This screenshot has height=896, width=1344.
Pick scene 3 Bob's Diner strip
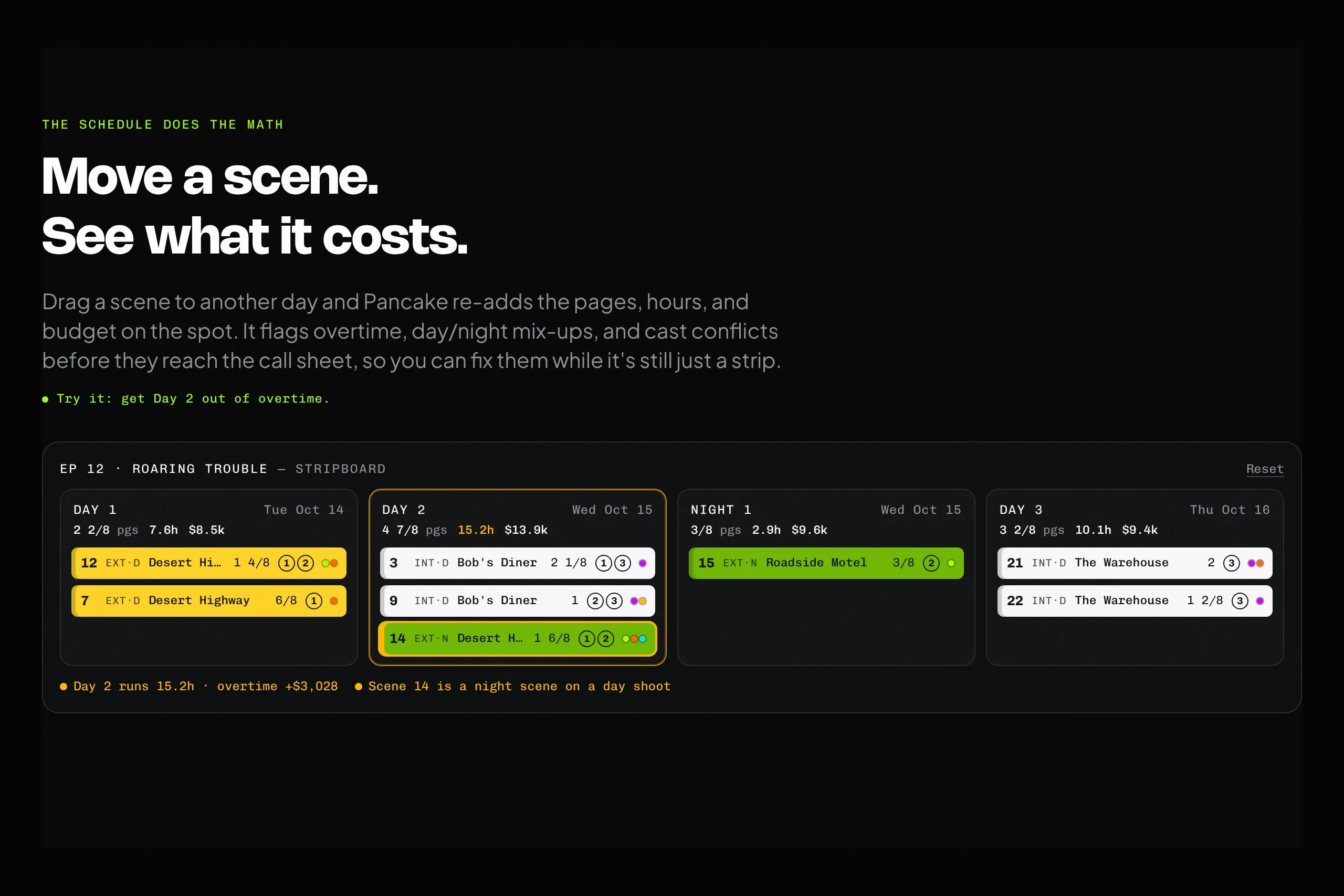[x=517, y=563]
